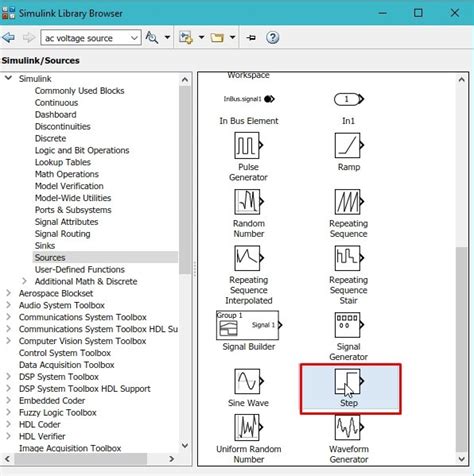Select the Model-Wide Utilities library
This screenshot has width=474, height=476.
pyautogui.click(x=73, y=198)
